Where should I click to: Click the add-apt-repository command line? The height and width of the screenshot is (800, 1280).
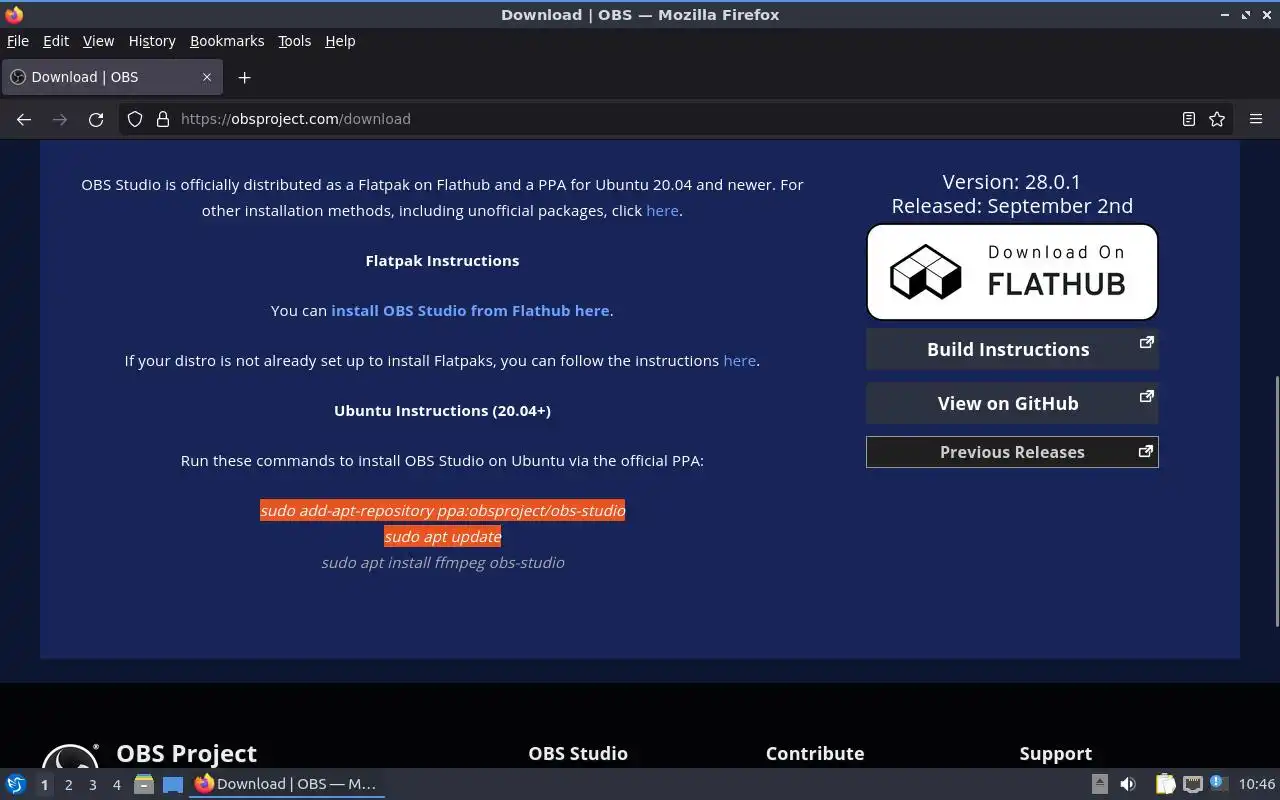click(442, 510)
